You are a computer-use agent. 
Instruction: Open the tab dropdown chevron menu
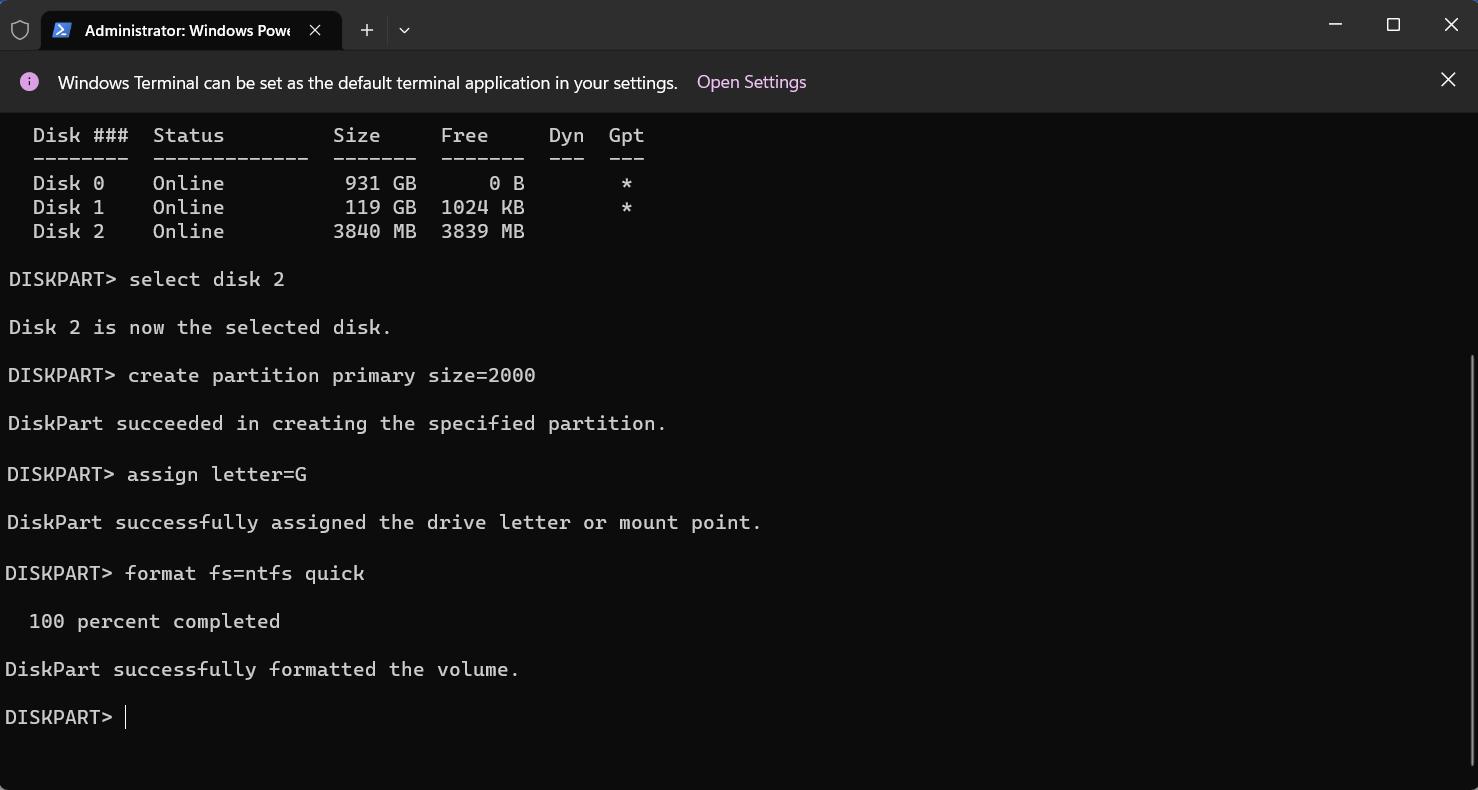tap(404, 31)
